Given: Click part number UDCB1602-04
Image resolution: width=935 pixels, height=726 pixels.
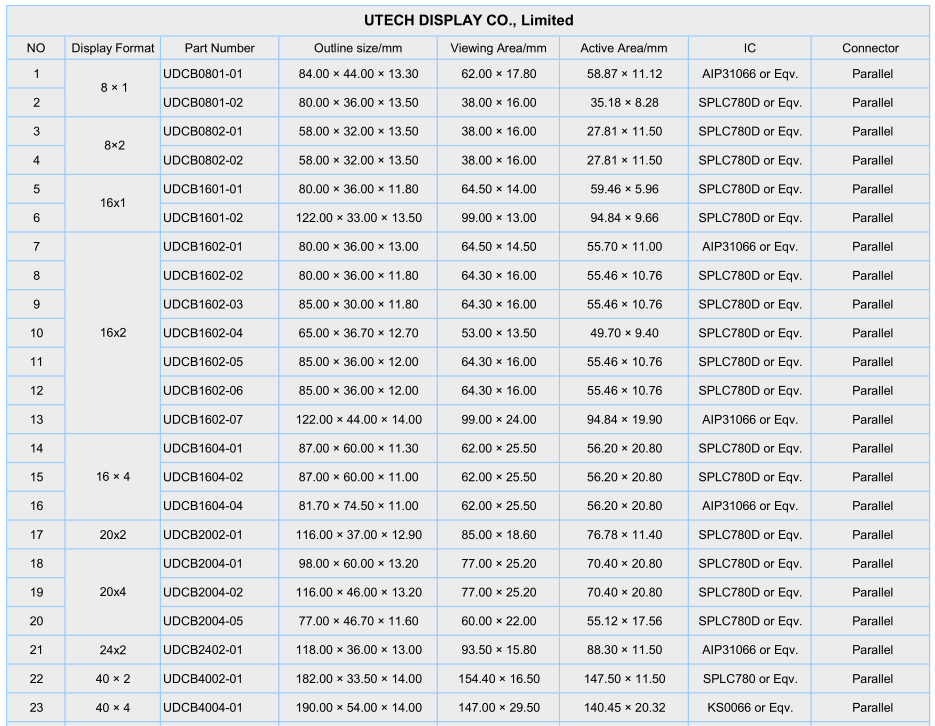Looking at the screenshot, I should click(203, 333).
